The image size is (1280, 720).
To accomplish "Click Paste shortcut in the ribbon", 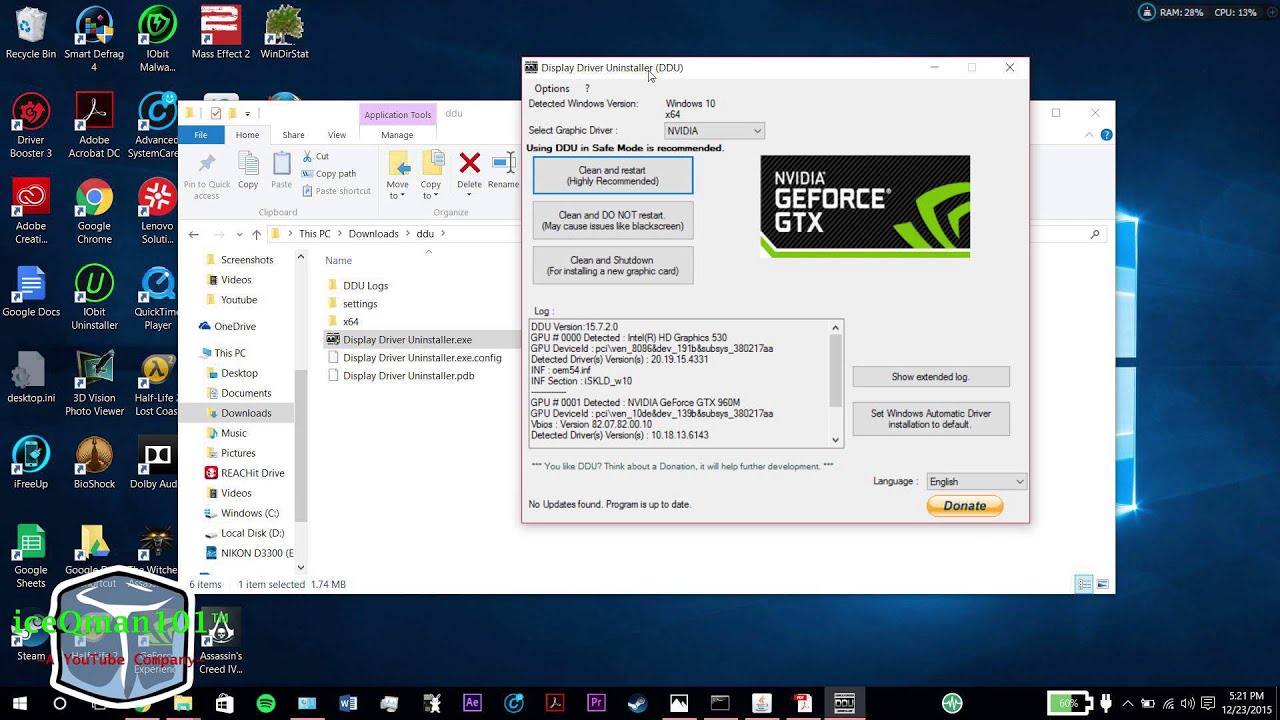I will pyautogui.click(x=335, y=191).
